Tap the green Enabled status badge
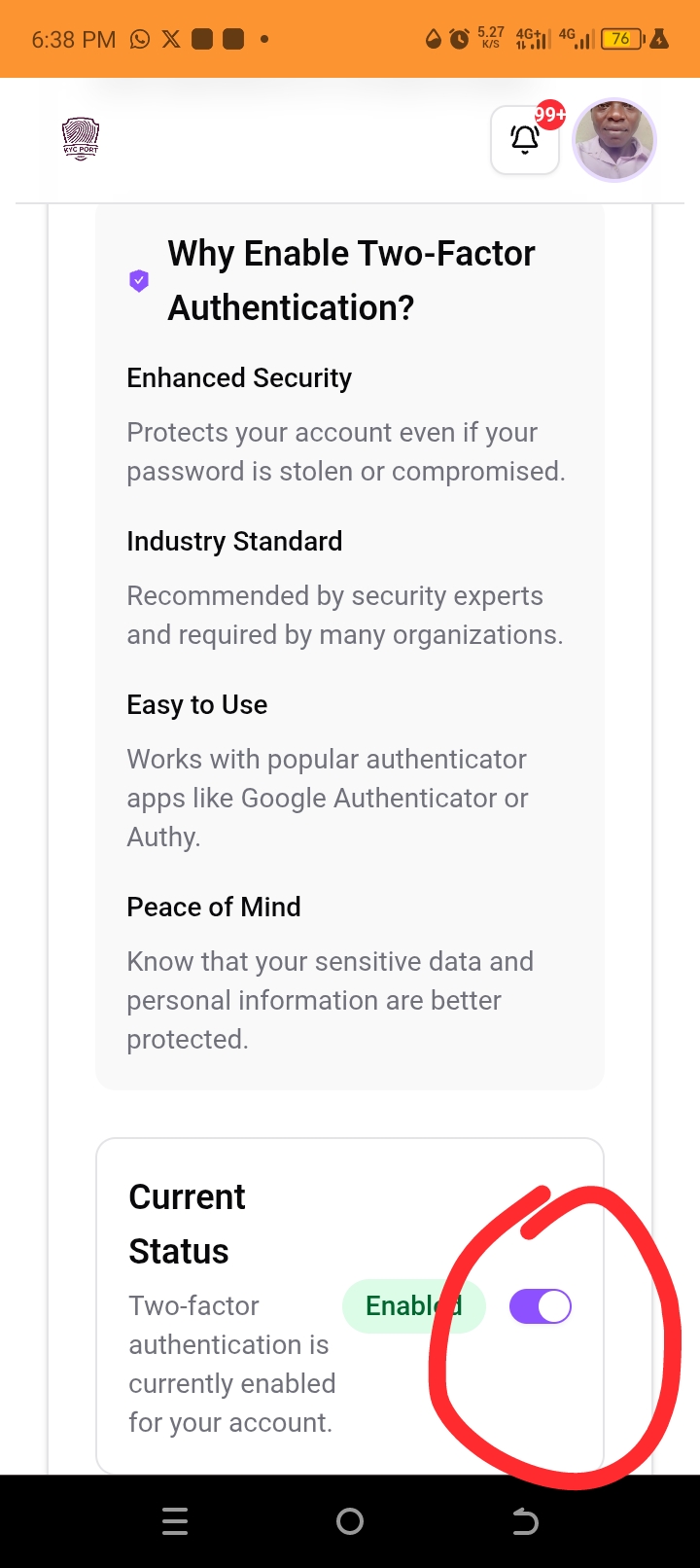 click(413, 1306)
